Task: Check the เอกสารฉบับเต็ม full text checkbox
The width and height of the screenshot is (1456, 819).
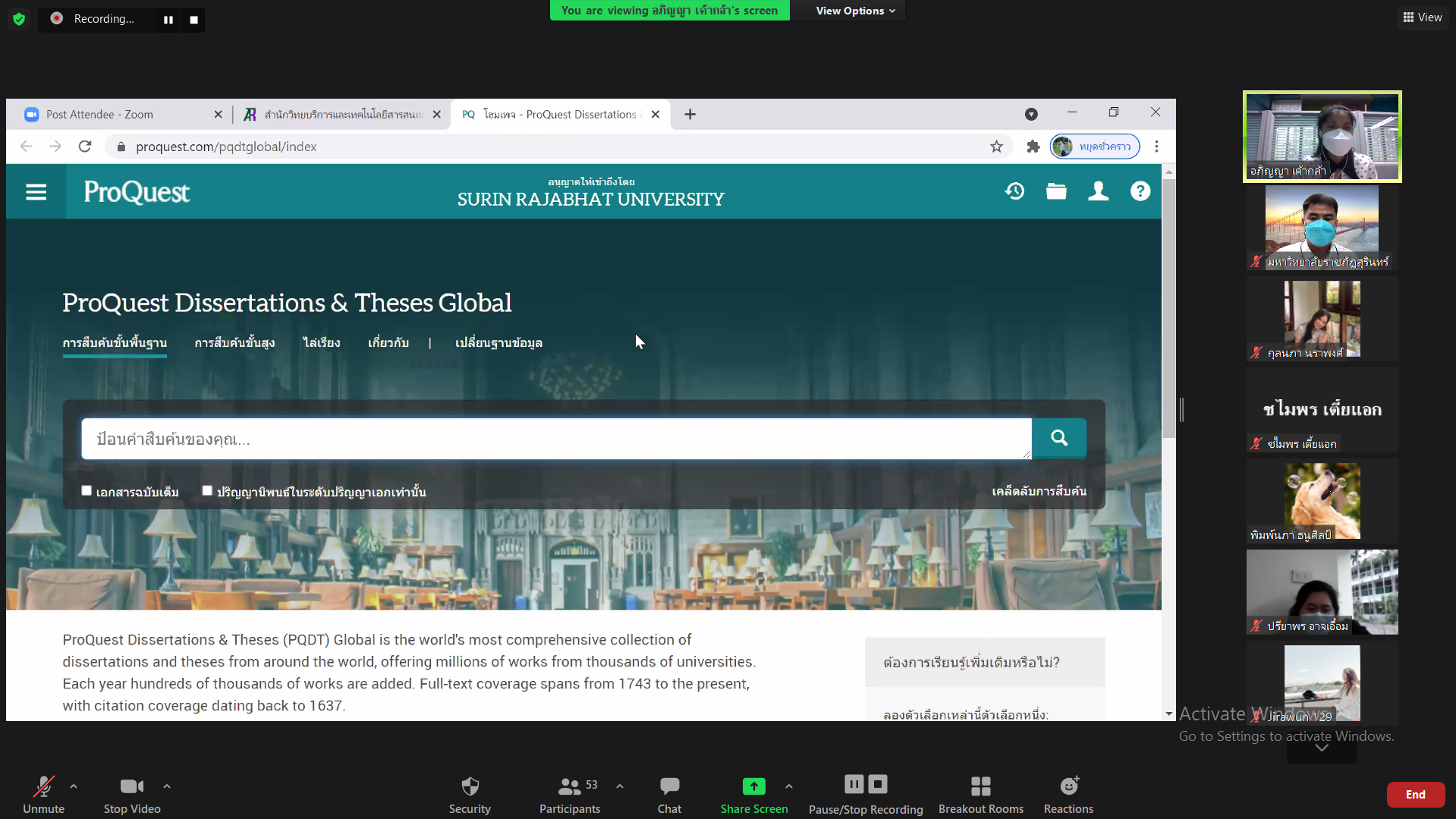Action: pyautogui.click(x=86, y=491)
